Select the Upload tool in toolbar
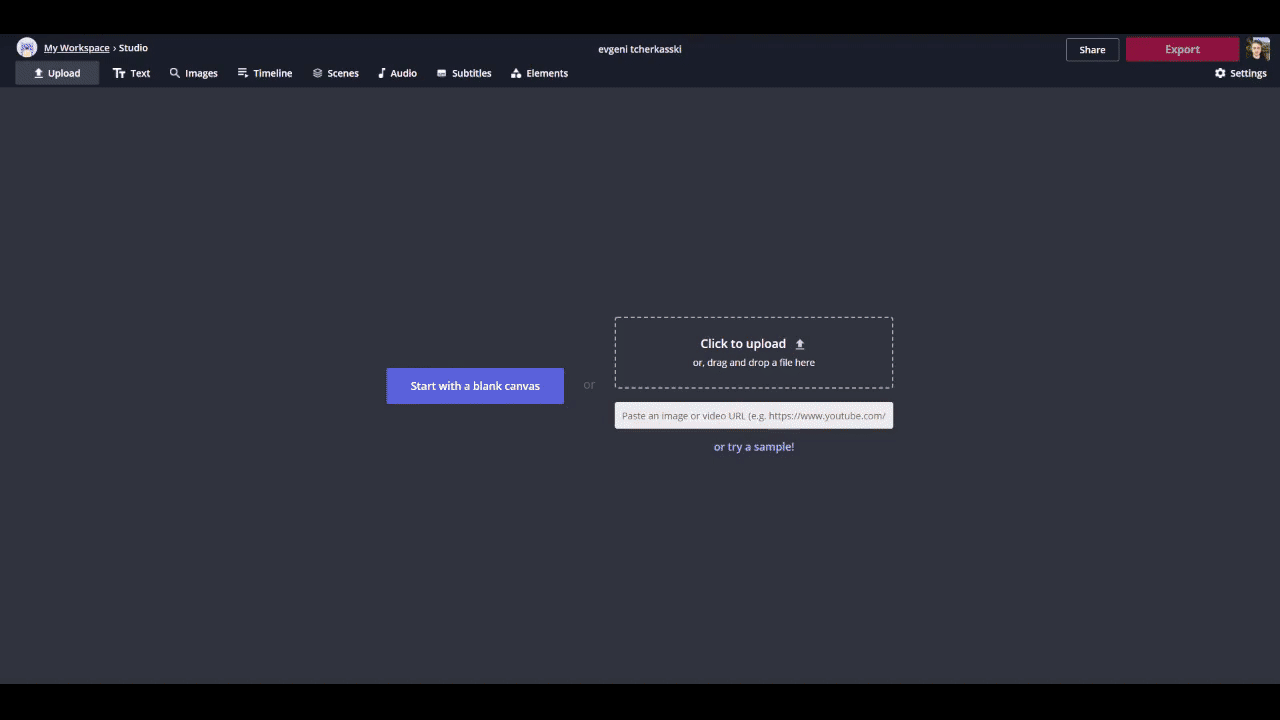Screen dimensions: 1280x720 click(x=57, y=73)
